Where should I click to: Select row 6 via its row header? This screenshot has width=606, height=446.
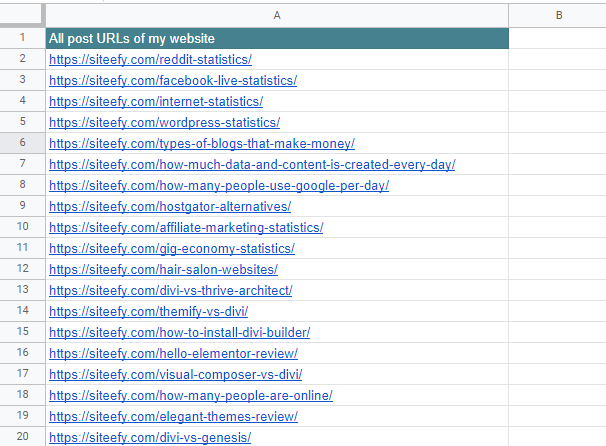point(22,143)
